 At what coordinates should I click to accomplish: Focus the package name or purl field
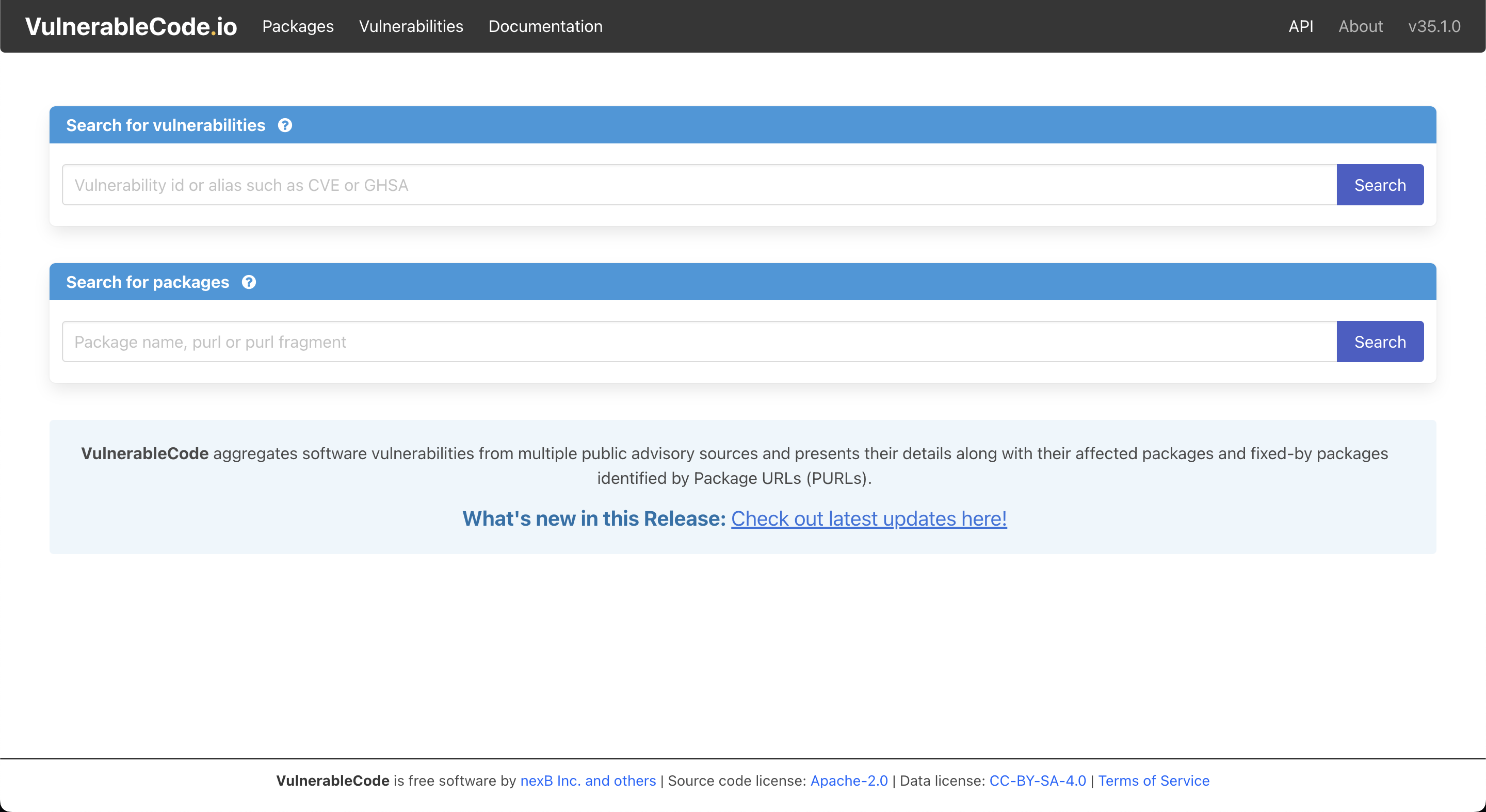click(x=699, y=342)
